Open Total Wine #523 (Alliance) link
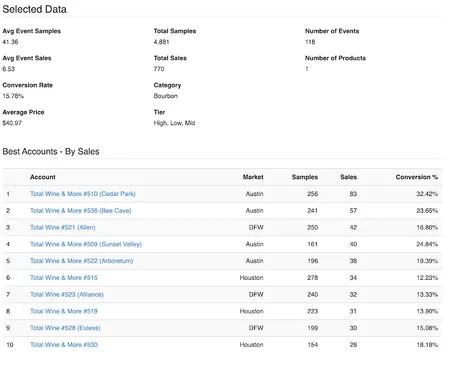 [x=67, y=294]
